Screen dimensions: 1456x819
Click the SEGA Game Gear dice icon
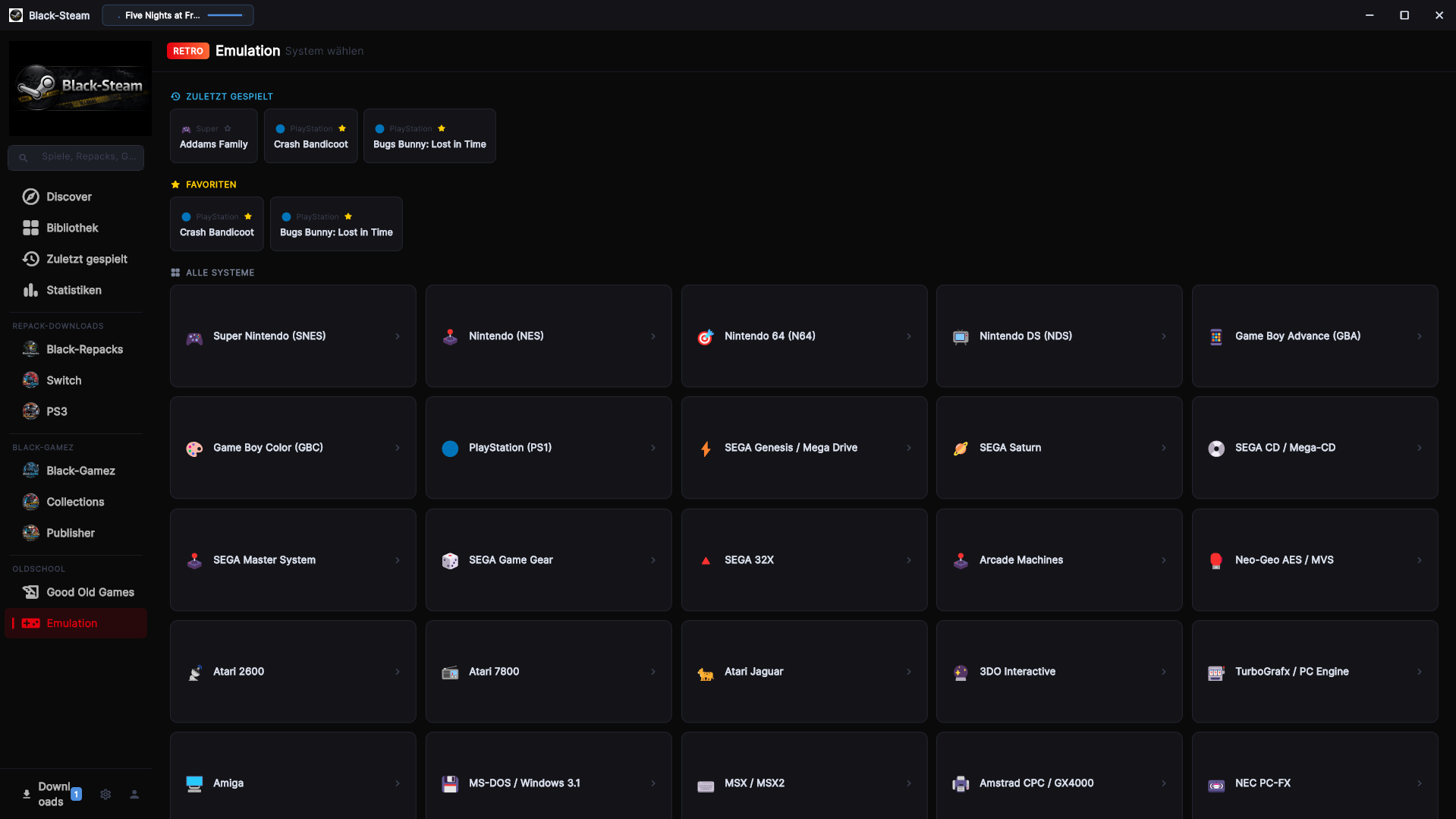[450, 561]
